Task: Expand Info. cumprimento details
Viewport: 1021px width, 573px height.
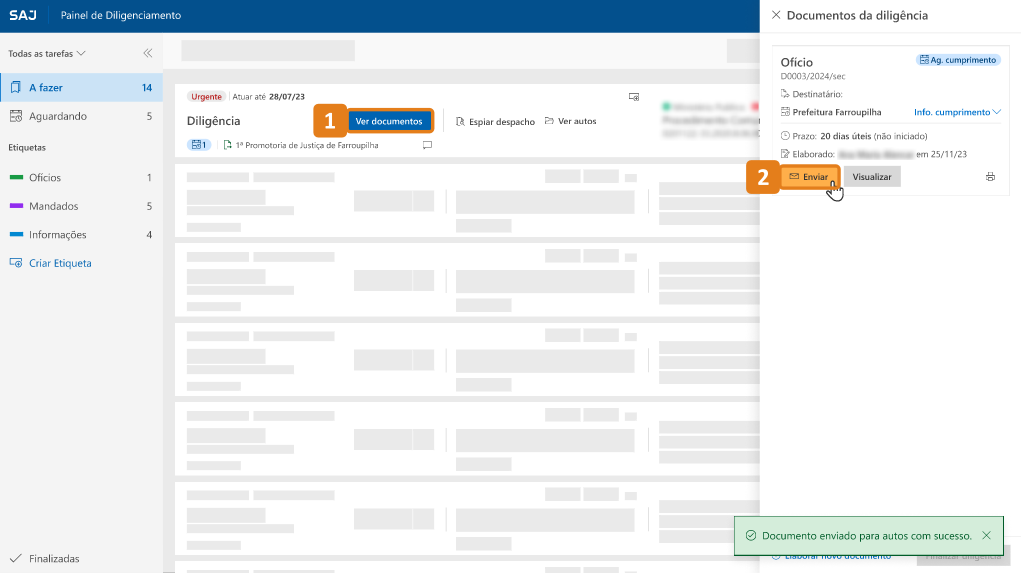Action: pyautogui.click(x=957, y=112)
